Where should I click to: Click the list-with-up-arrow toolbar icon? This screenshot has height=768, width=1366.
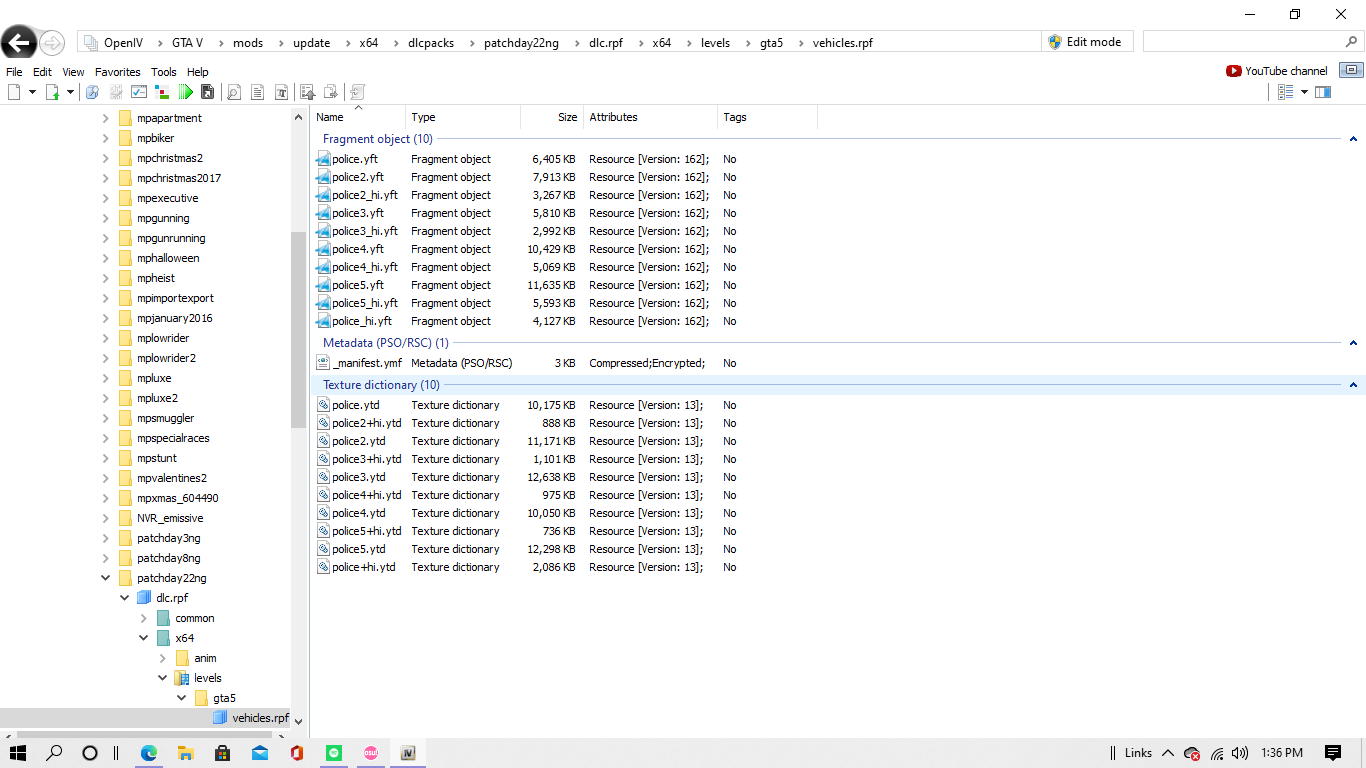click(308, 92)
